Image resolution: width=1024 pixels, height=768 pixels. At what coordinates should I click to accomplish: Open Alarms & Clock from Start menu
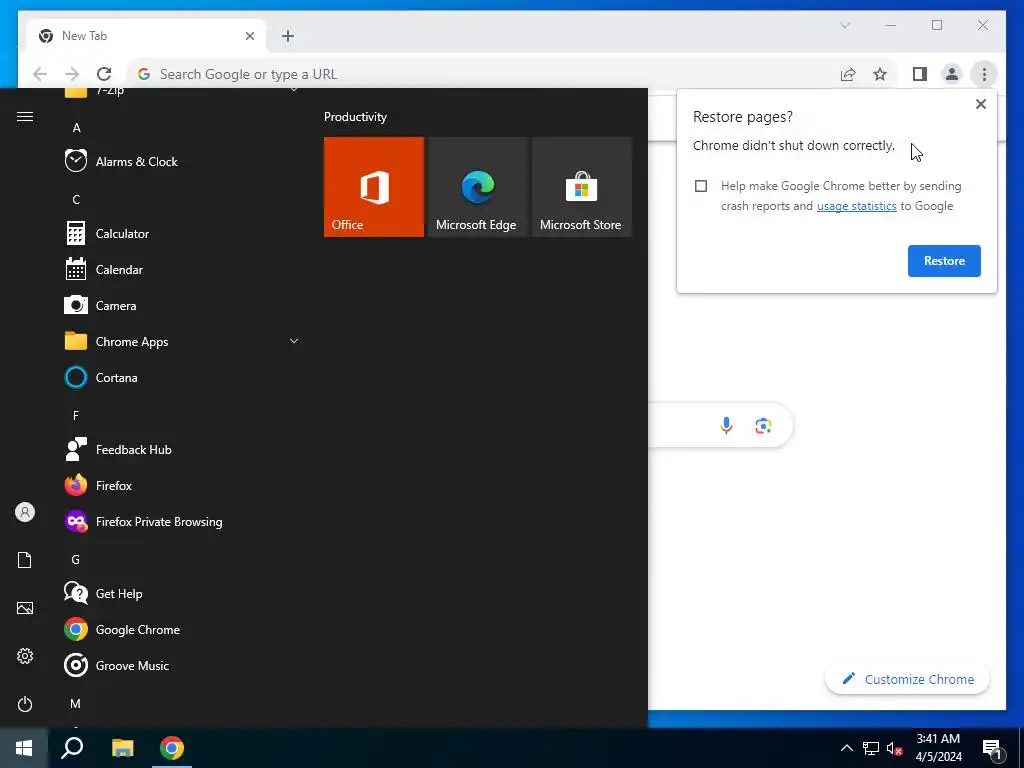(x=184, y=161)
